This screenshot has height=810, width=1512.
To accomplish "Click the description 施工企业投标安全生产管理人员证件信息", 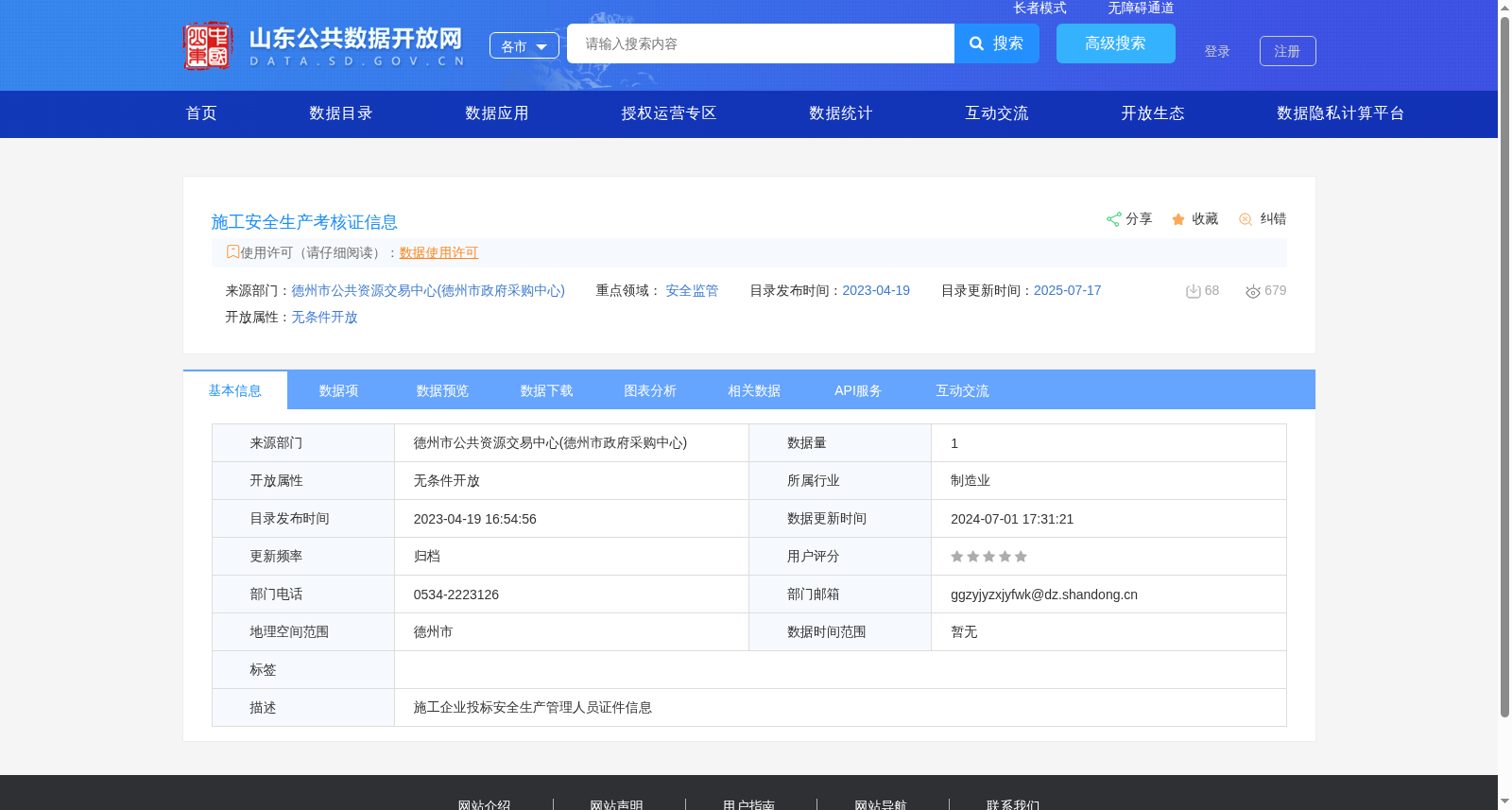I will 533,707.
